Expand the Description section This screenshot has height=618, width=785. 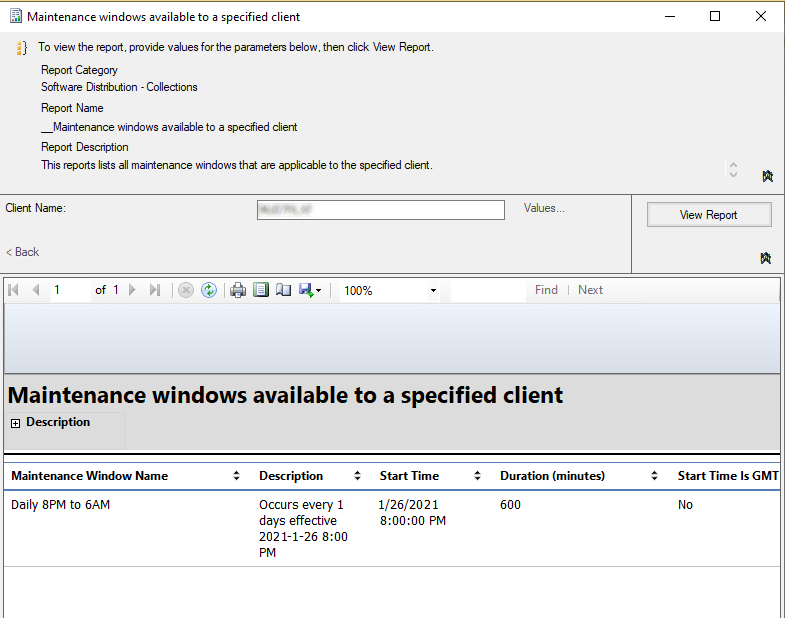15,423
